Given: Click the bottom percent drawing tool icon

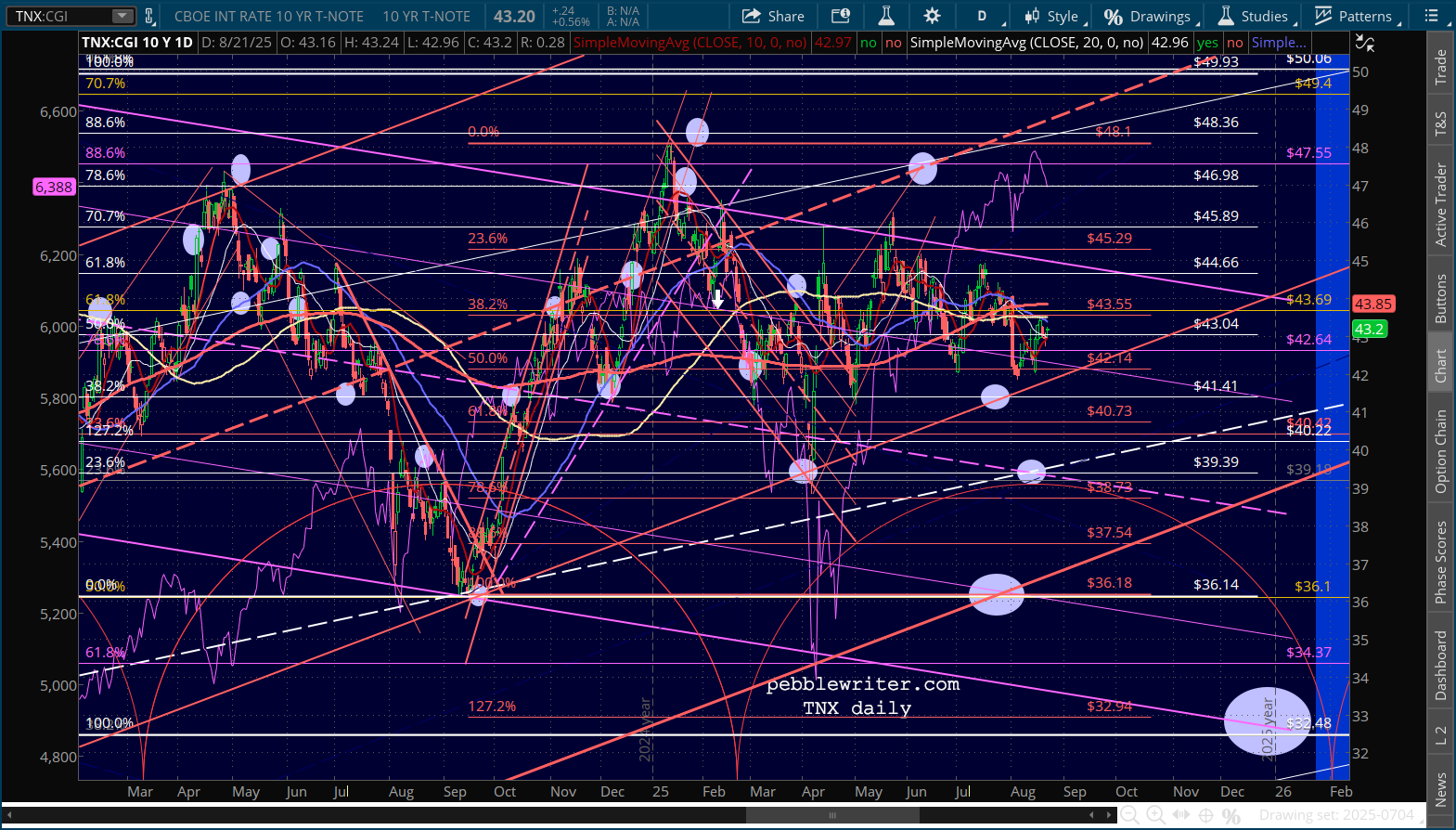Looking at the screenshot, I should (x=1231, y=816).
